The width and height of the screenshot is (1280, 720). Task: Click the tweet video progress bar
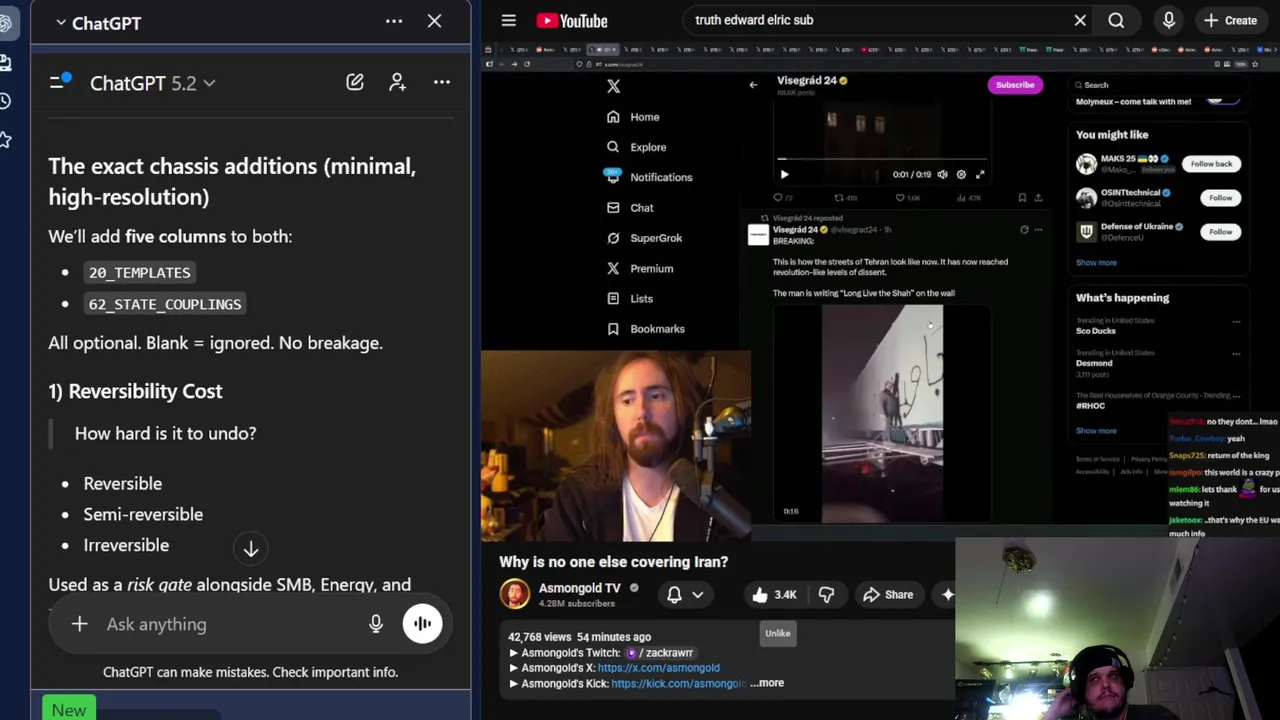coord(882,159)
